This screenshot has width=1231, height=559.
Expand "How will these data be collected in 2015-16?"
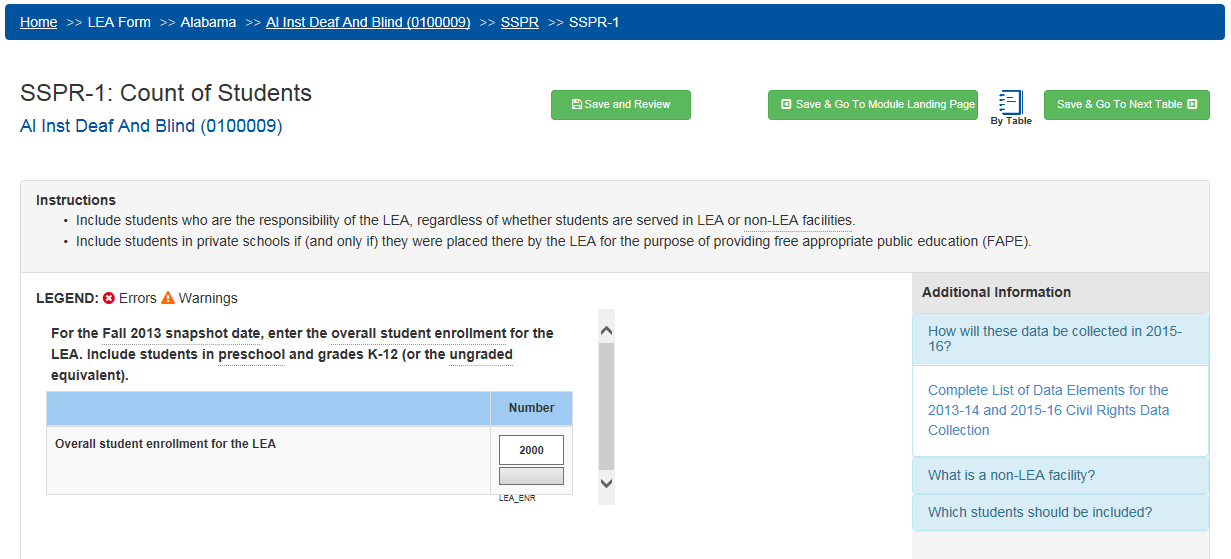pyautogui.click(x=1060, y=339)
